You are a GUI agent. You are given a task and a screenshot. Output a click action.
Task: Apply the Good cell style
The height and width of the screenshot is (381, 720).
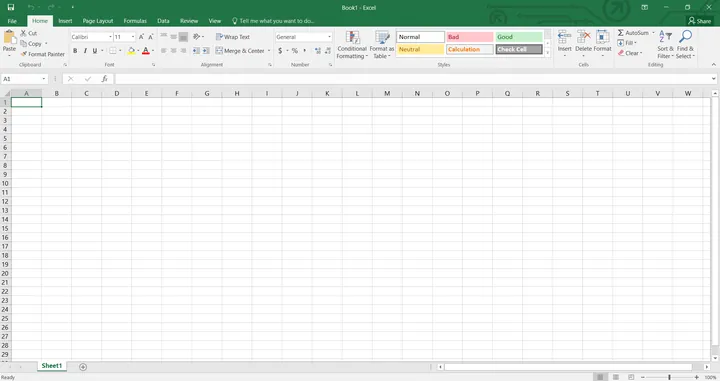tap(519, 37)
